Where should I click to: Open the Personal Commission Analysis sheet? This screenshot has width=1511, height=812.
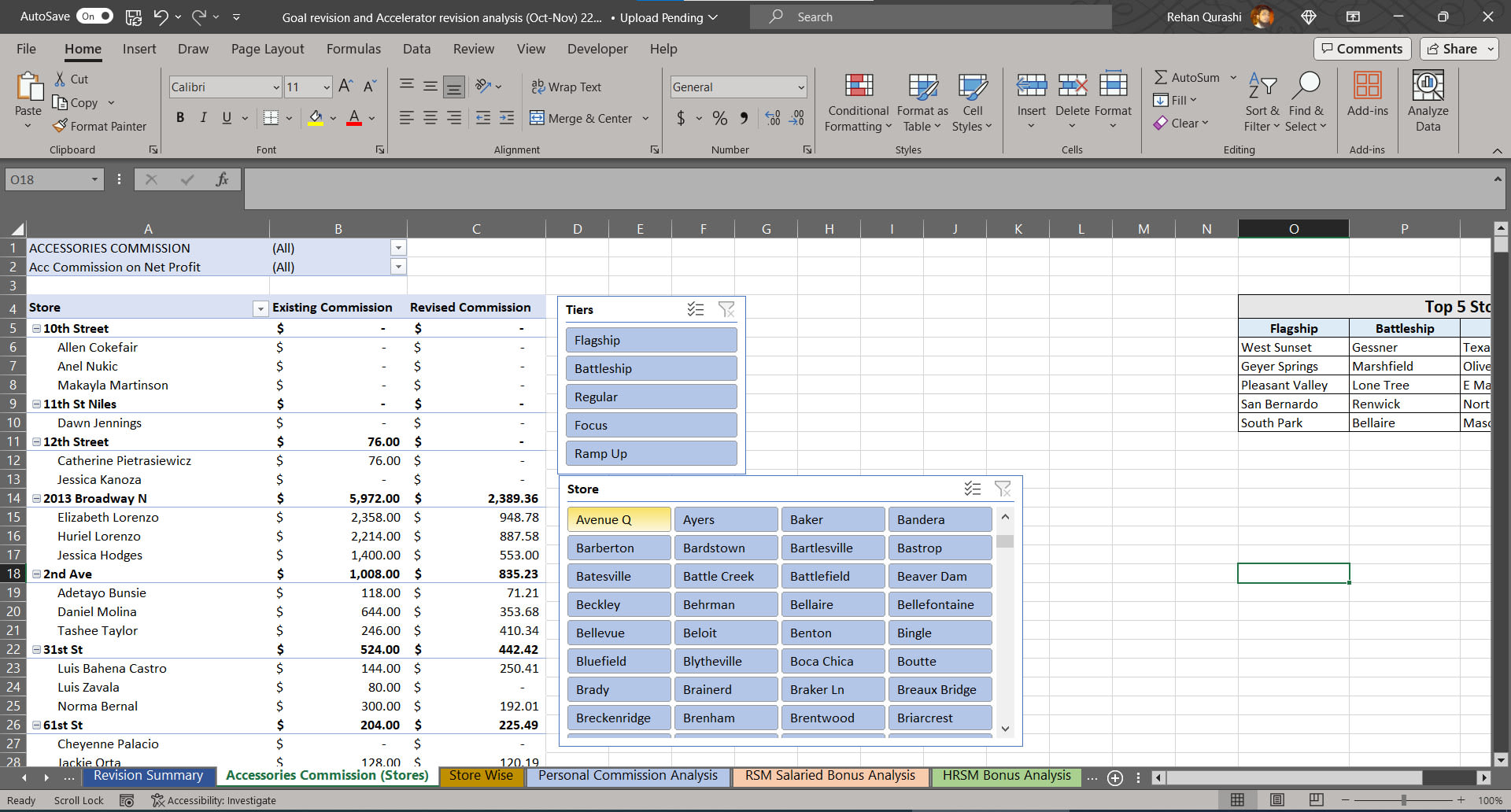627,775
